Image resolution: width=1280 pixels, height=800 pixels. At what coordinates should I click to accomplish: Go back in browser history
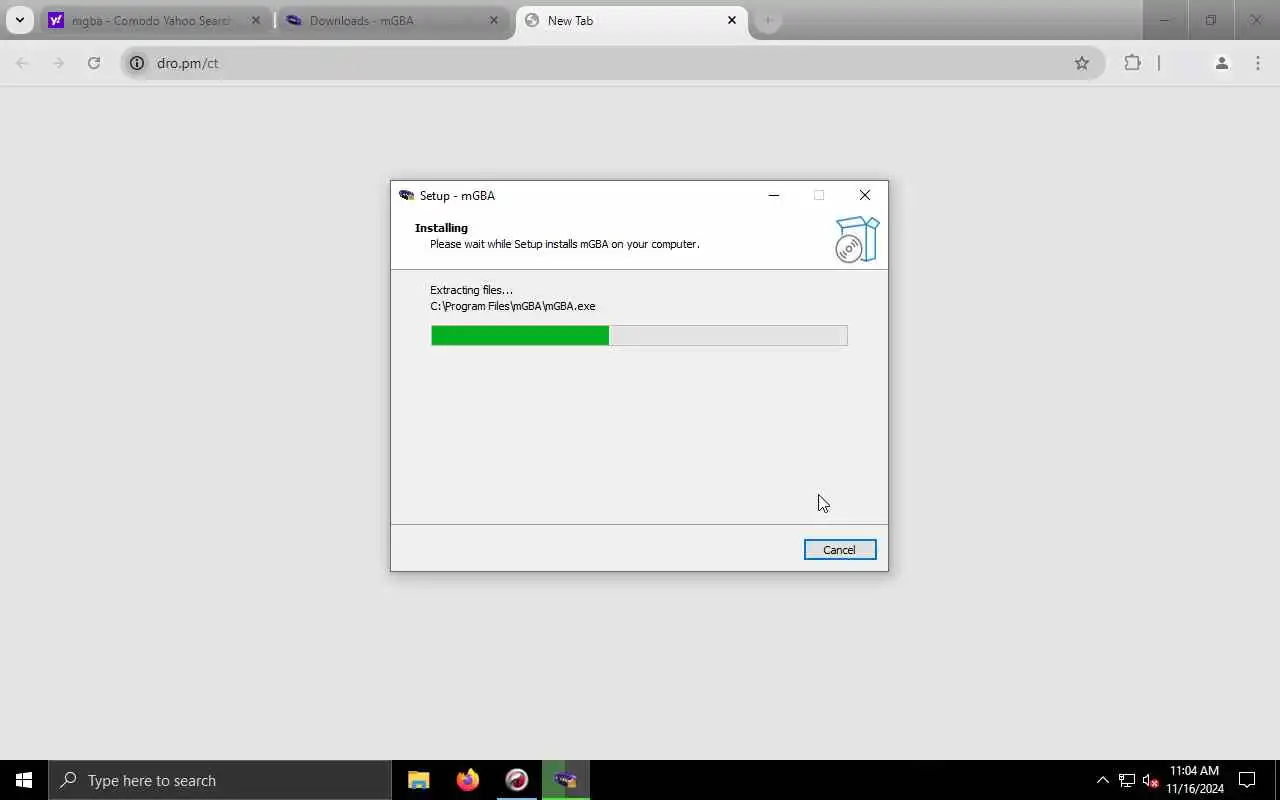click(x=22, y=63)
